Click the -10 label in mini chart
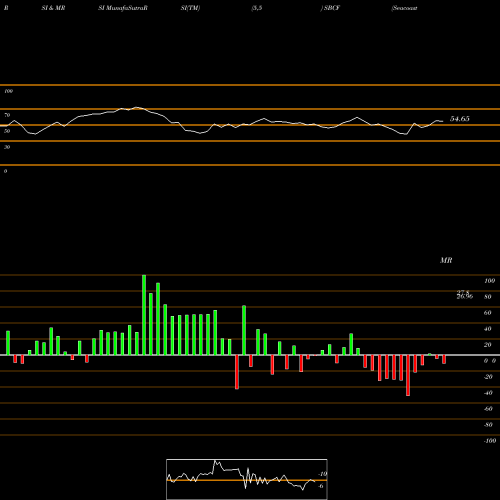Image resolution: width=500 pixels, height=500 pixels. (323, 474)
